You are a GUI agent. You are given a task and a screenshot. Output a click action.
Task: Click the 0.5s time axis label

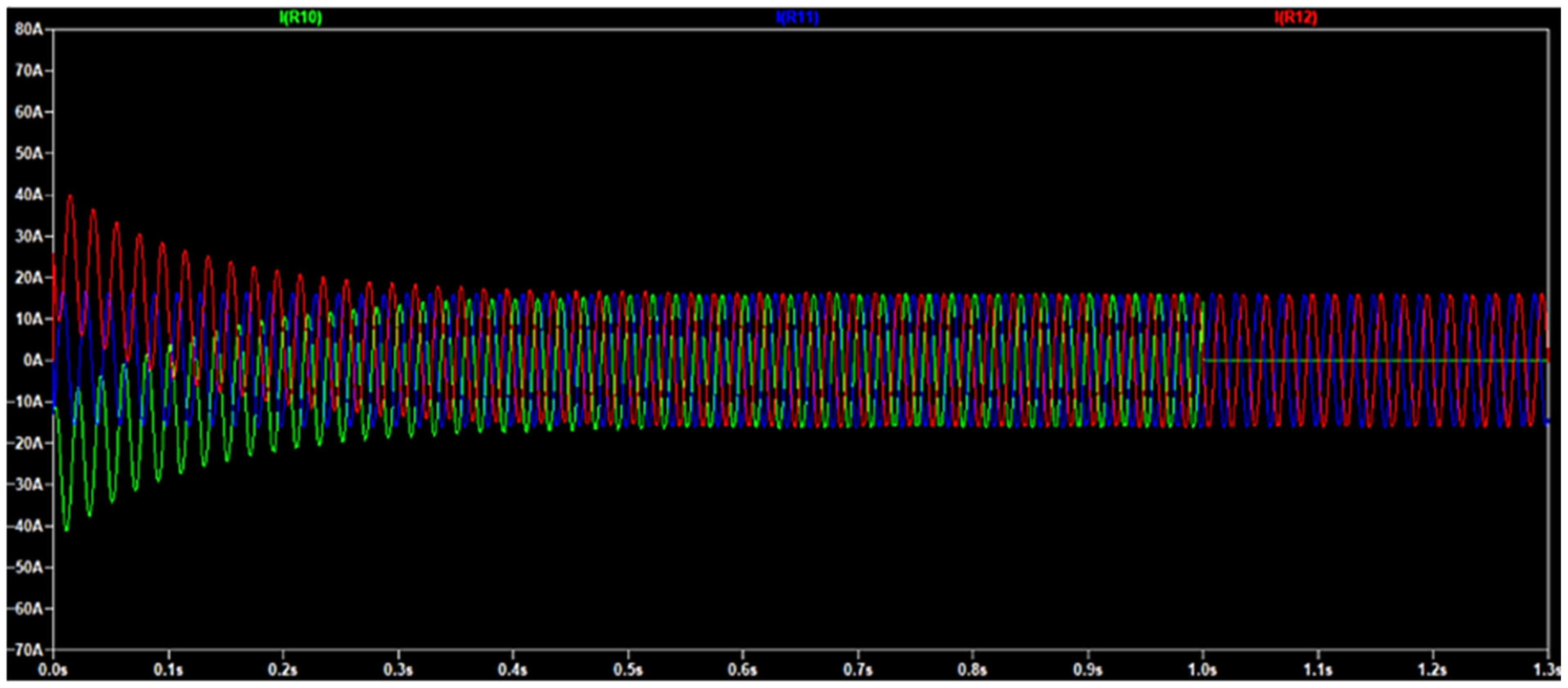click(628, 670)
